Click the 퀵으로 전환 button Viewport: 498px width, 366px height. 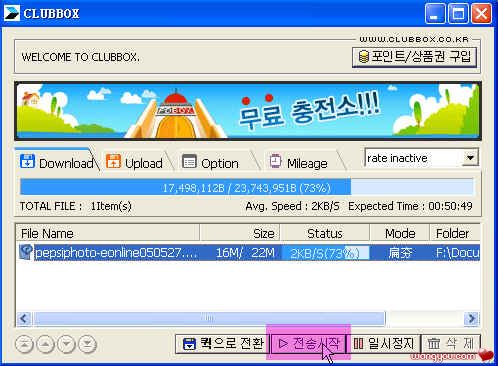point(222,343)
